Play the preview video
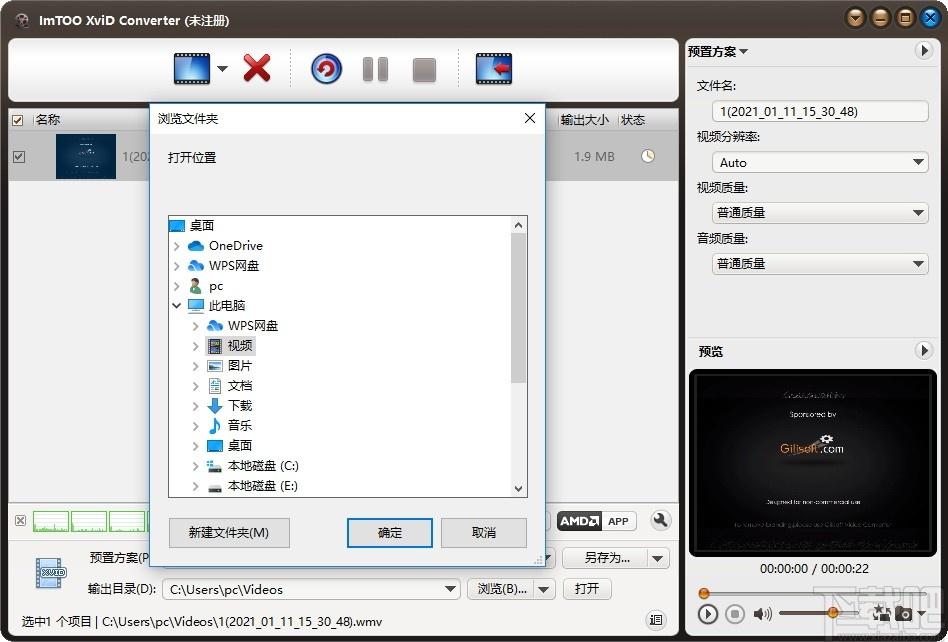 point(708,614)
